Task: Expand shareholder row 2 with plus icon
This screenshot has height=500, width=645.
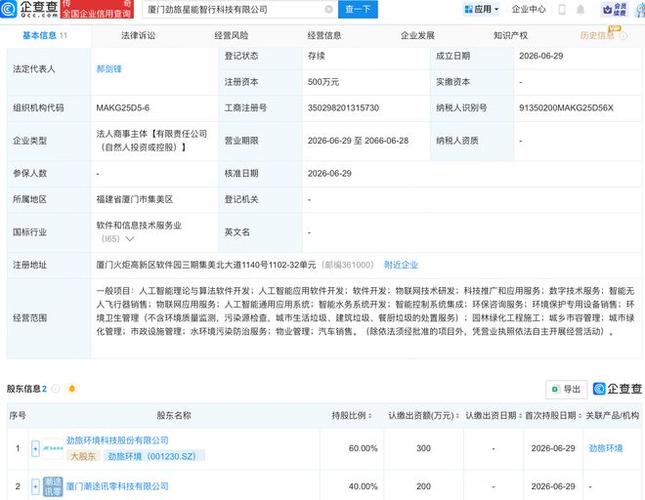Action: 35,486
